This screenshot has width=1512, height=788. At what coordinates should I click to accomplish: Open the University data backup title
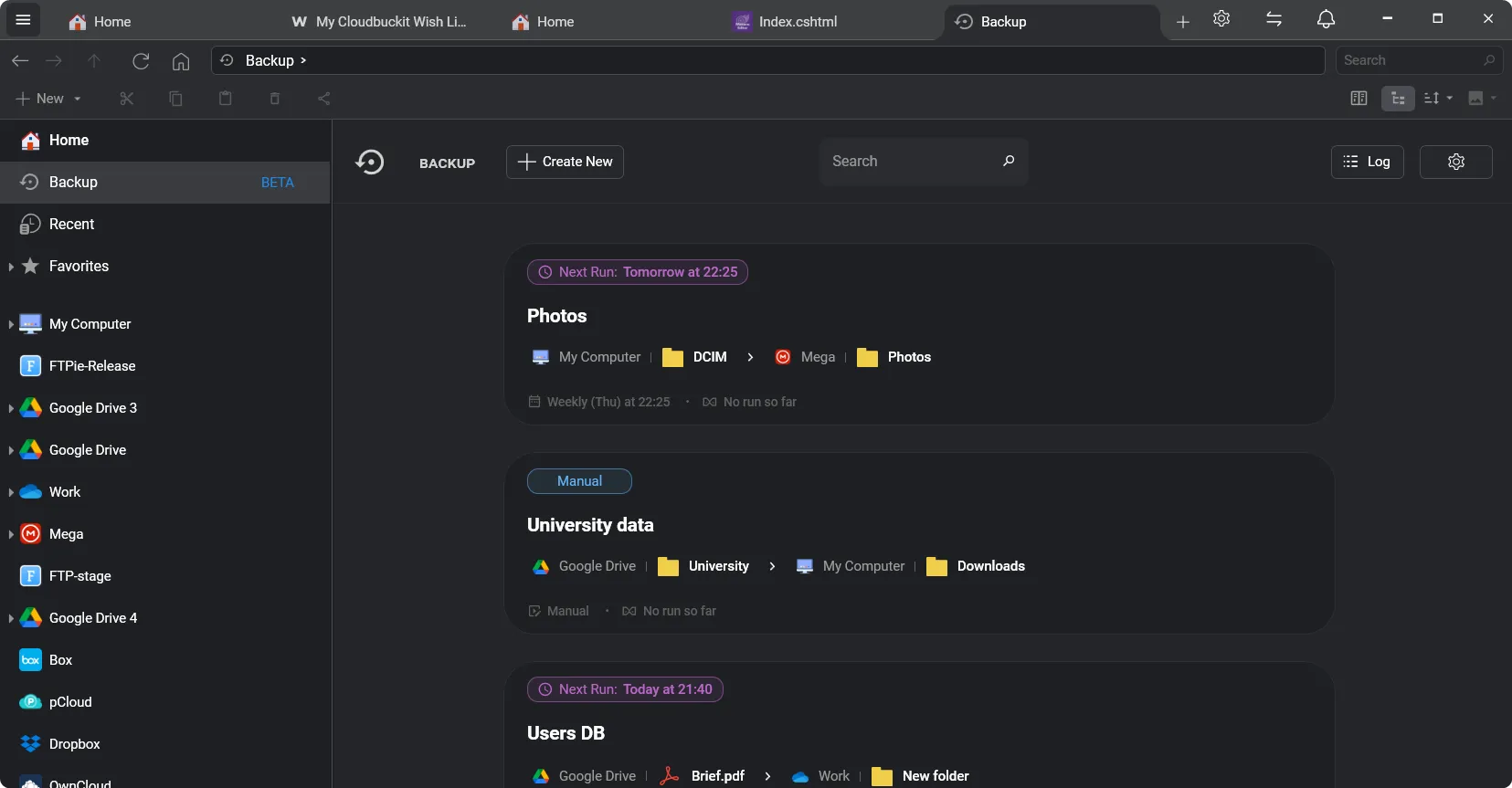pyautogui.click(x=590, y=525)
